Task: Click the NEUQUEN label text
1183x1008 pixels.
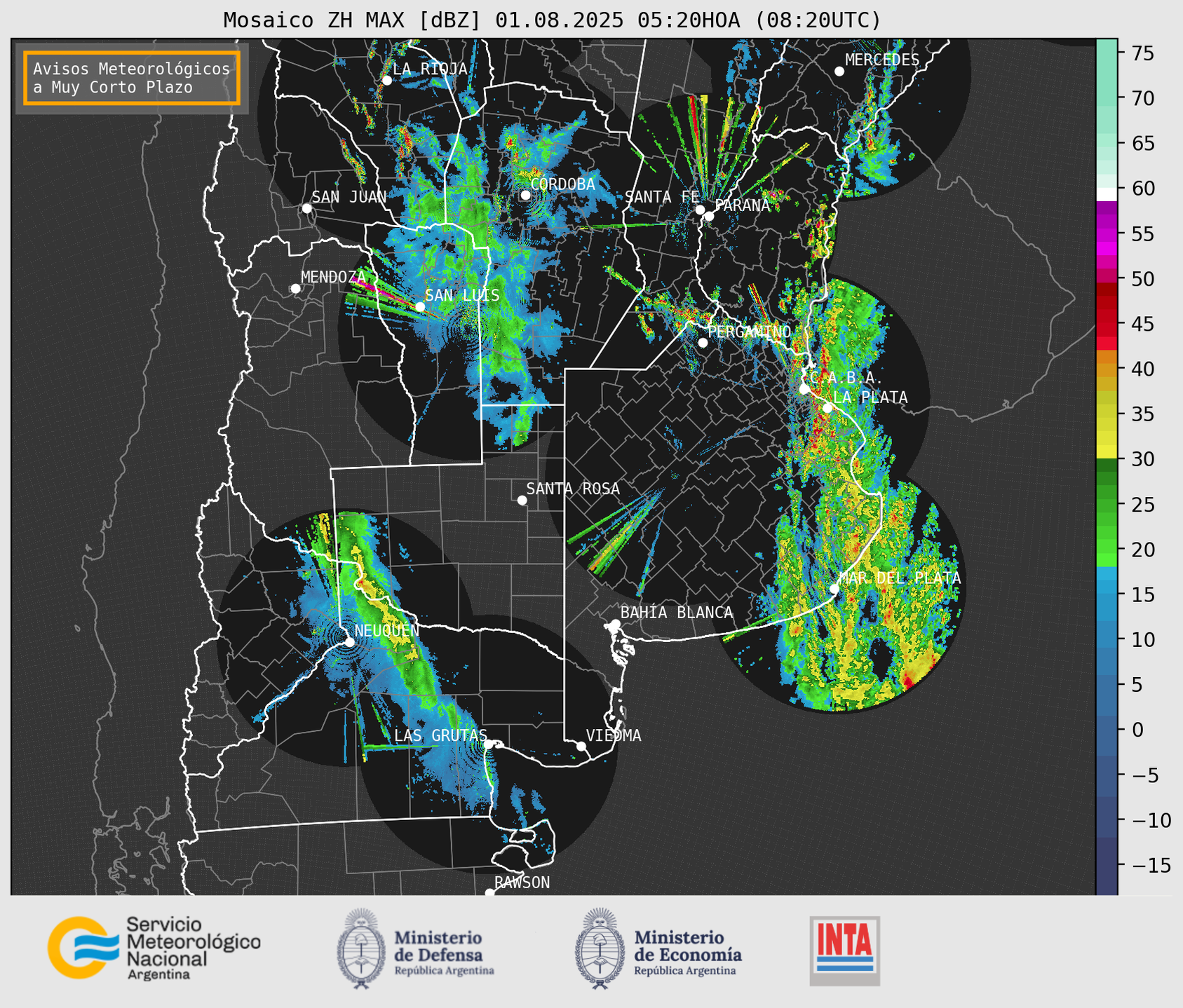Action: tap(386, 631)
